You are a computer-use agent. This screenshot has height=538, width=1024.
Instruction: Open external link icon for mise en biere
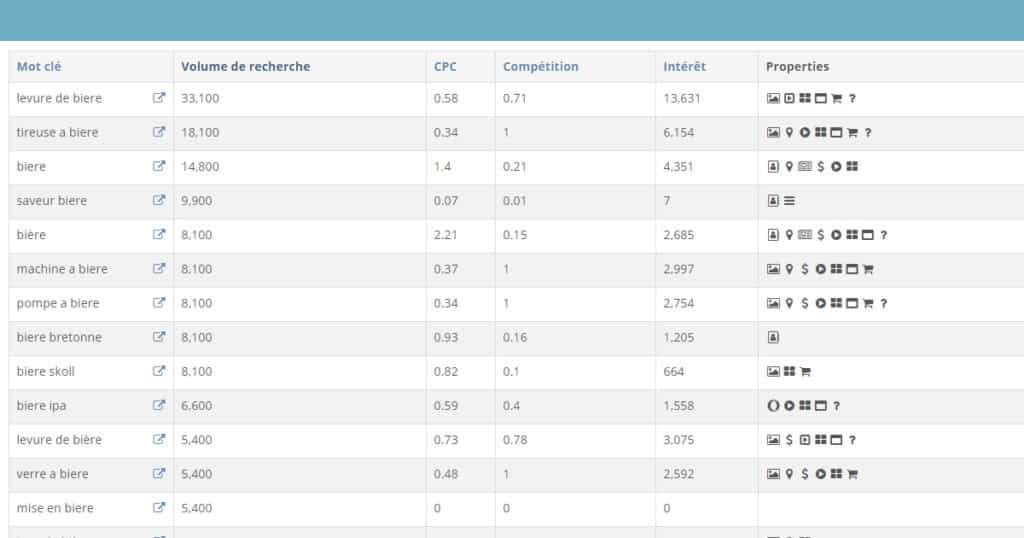(159, 507)
